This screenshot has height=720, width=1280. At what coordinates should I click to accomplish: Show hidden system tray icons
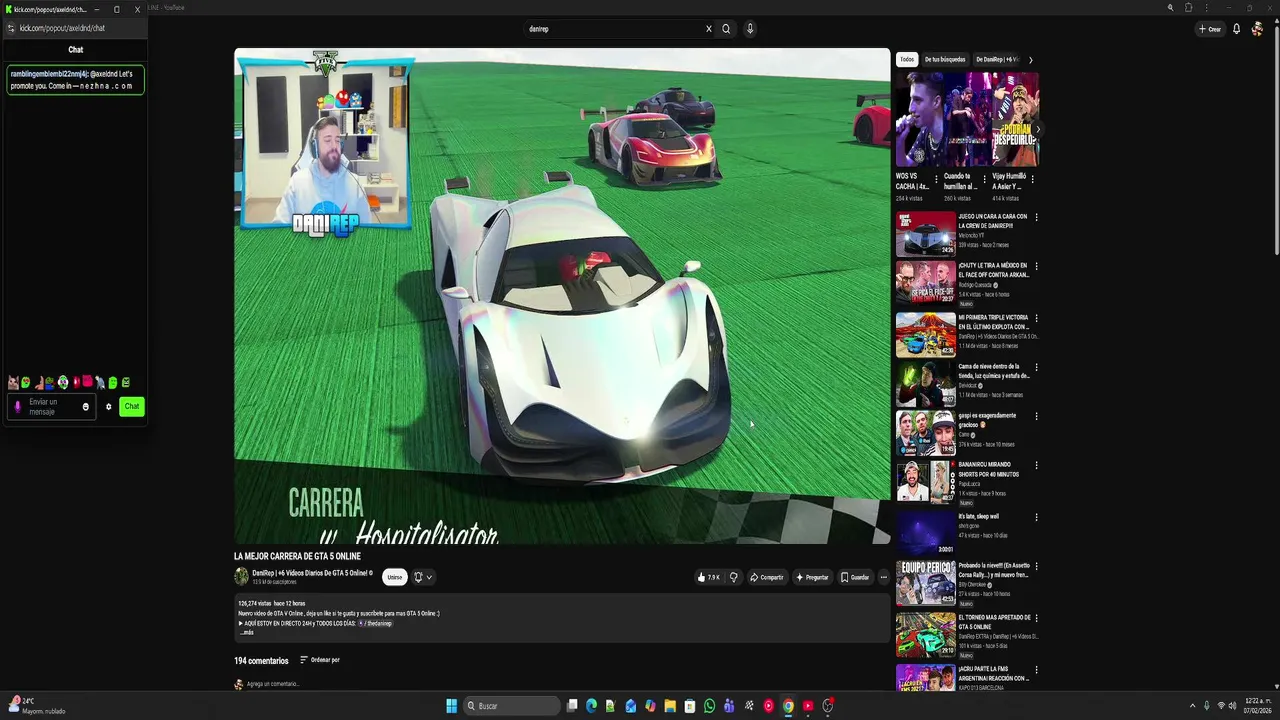tap(1191, 706)
